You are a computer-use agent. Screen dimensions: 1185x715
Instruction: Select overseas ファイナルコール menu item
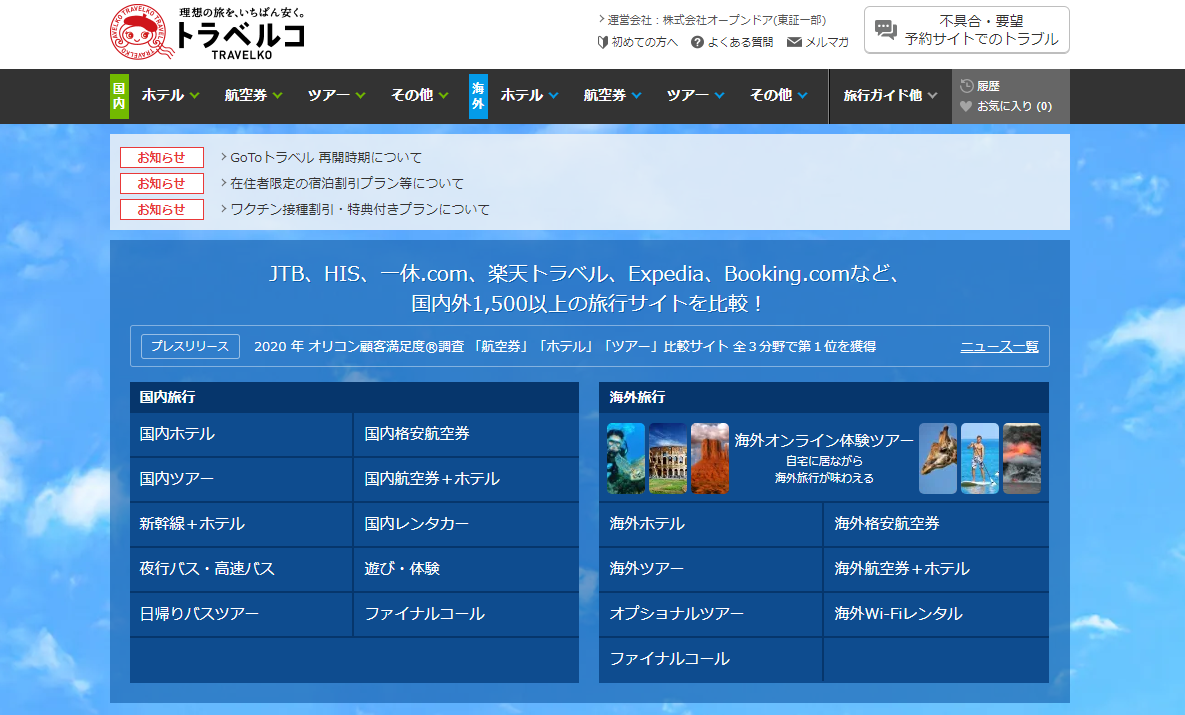[x=710, y=659]
